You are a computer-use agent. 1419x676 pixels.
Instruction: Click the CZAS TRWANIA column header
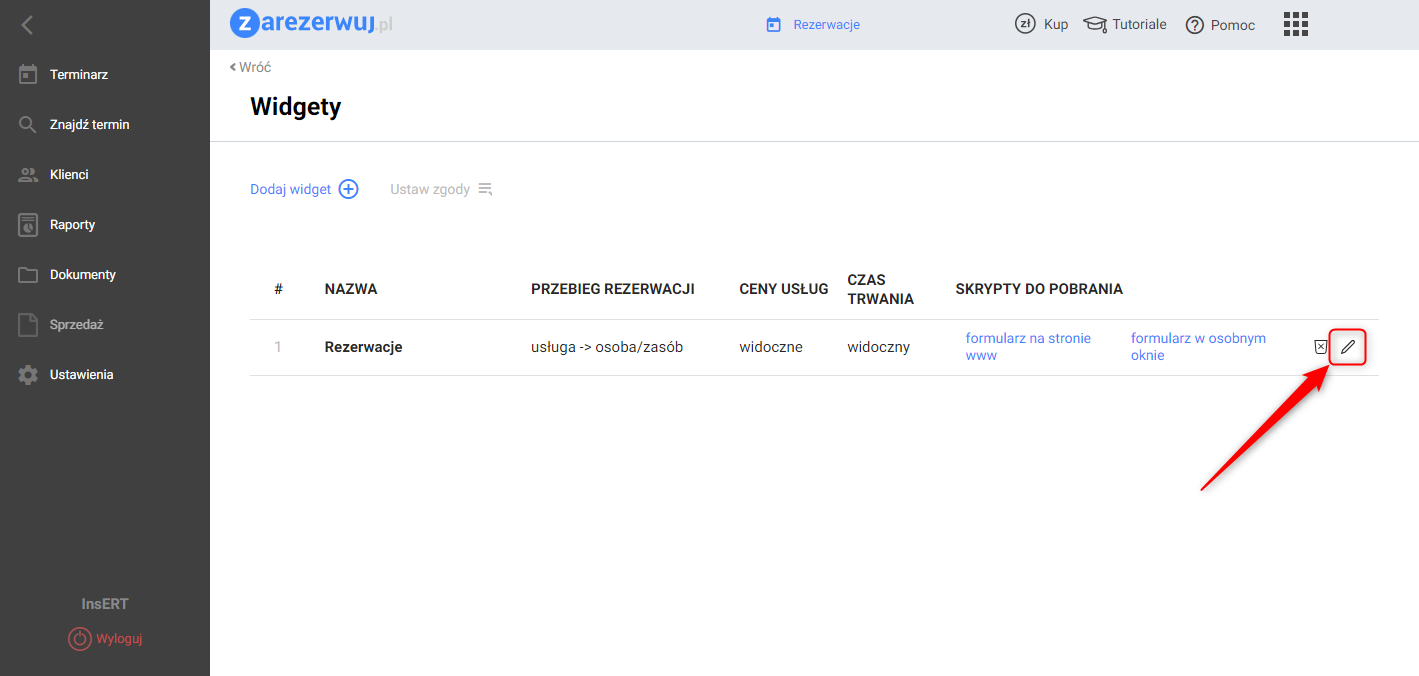pos(881,289)
